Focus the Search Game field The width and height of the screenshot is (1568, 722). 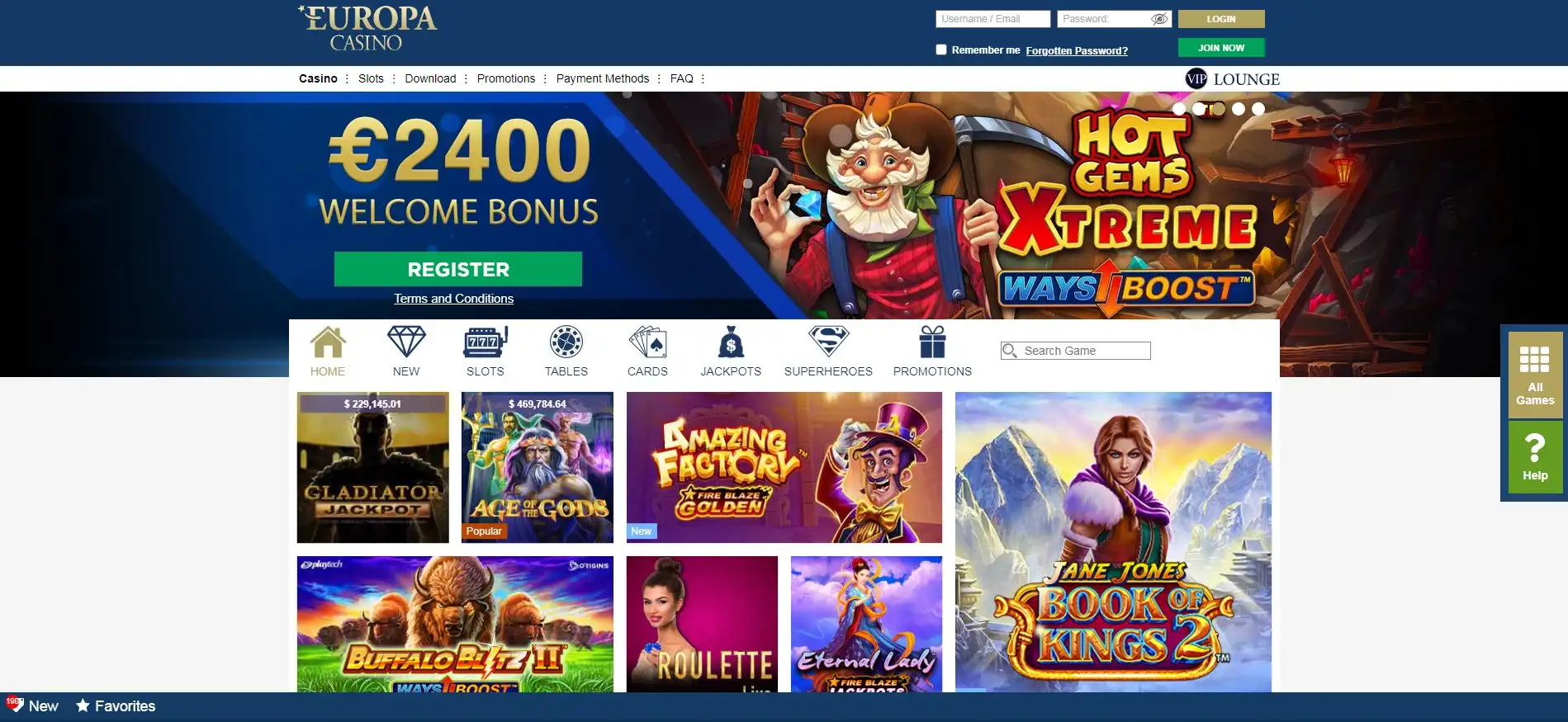point(1076,351)
